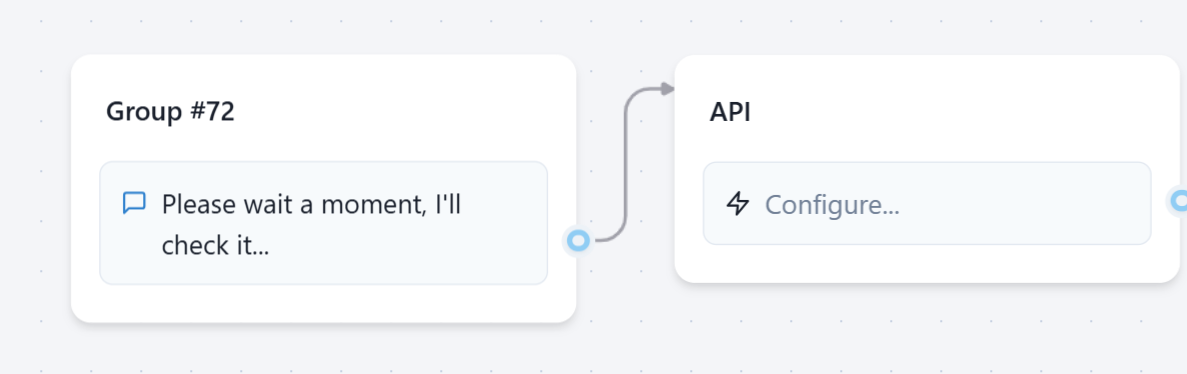
Task: Click the "check it..." line of the message
Action: 215,245
